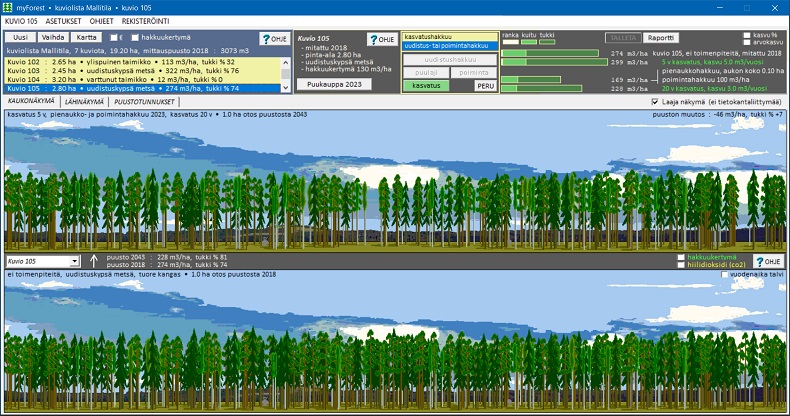Switch to the LÄHINÄKYMÄ tab
Image resolution: width=790 pixels, height=416 pixels.
[x=83, y=101]
